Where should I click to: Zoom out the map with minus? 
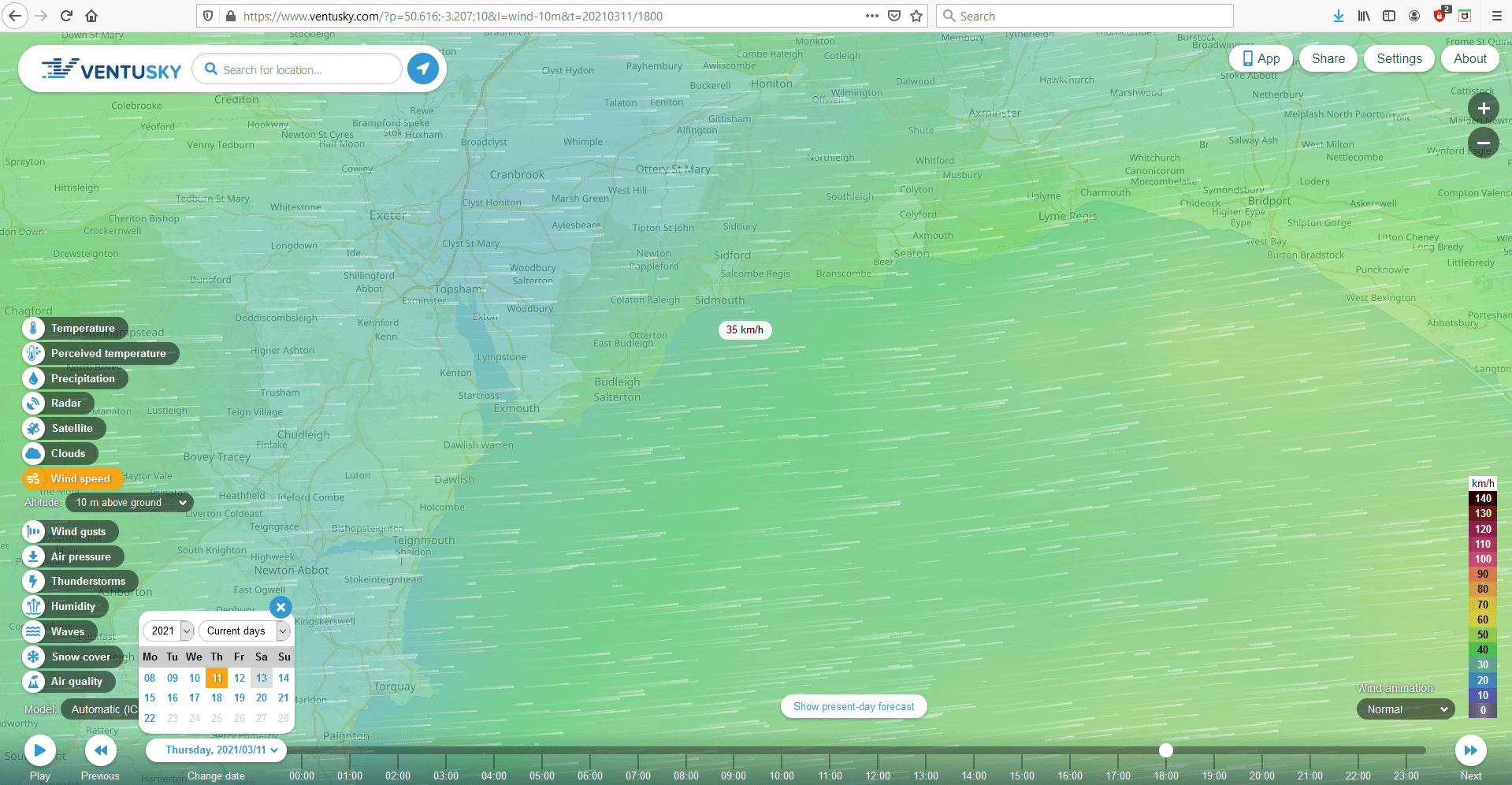click(x=1483, y=143)
